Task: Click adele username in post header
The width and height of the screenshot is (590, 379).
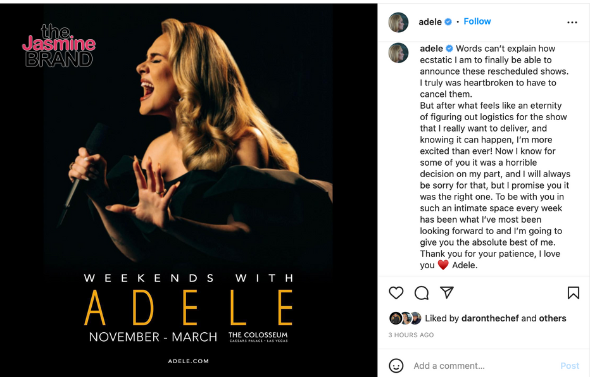Action: point(430,22)
